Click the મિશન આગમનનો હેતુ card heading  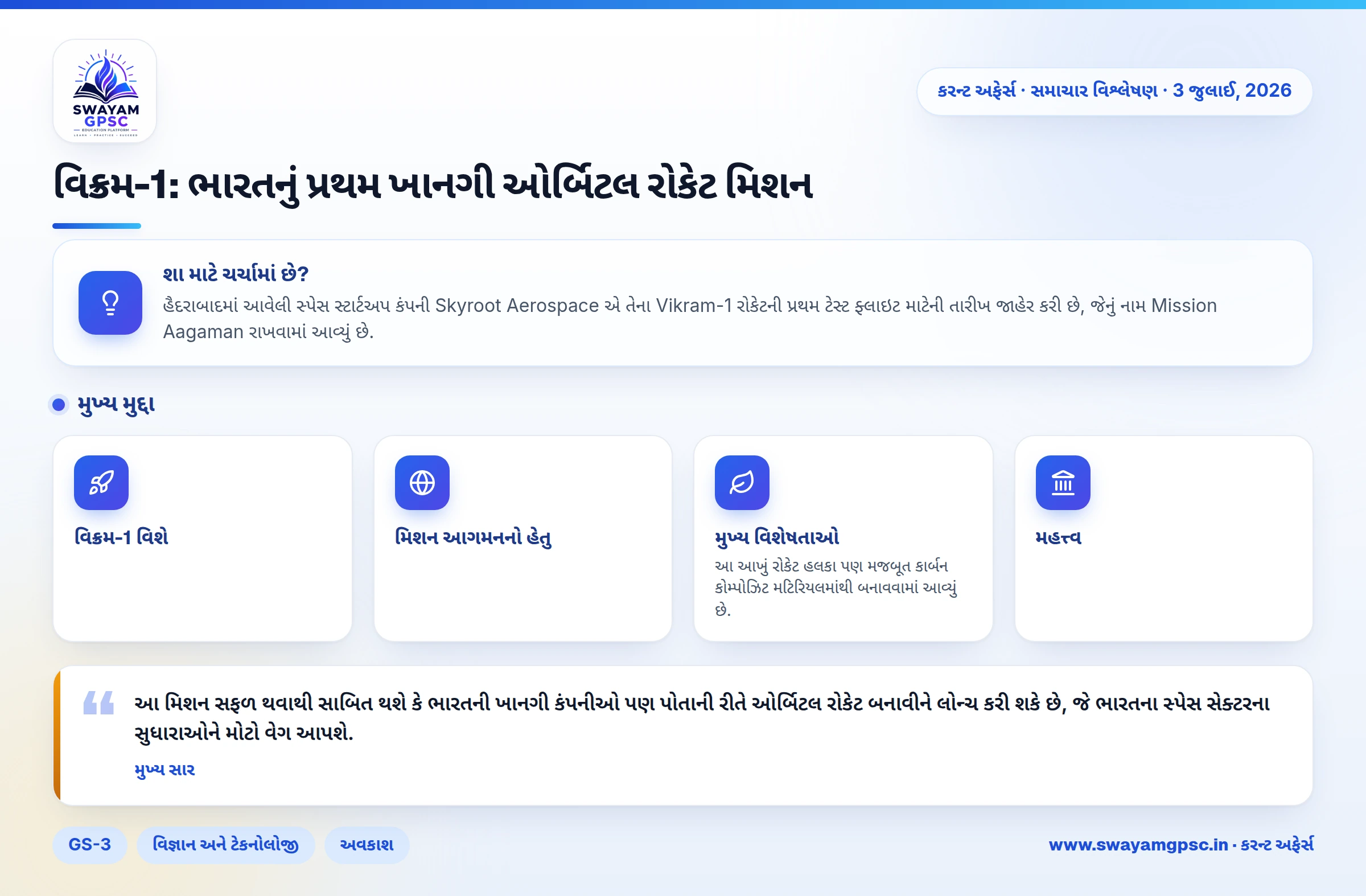tap(473, 537)
